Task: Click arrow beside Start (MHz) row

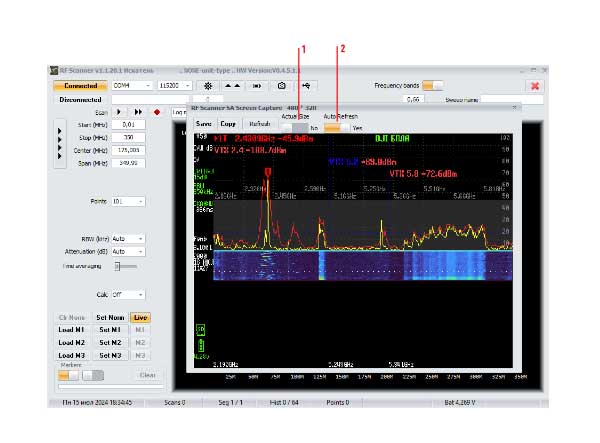Action: coord(60,131)
